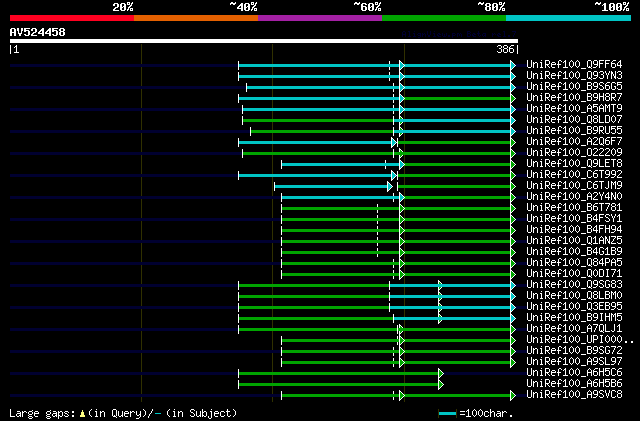Click the red 20% identity legend segment
This screenshot has height=421, width=640.
tap(72, 18)
